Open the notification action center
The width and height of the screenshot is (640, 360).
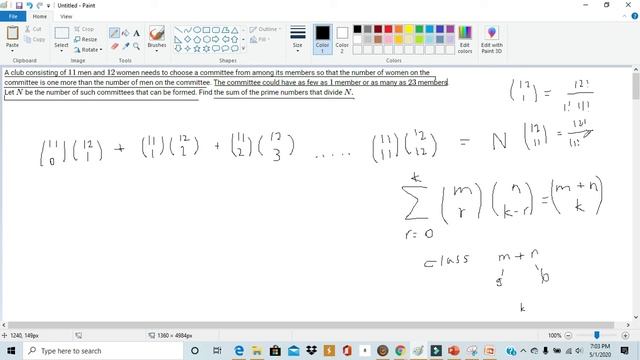click(624, 351)
